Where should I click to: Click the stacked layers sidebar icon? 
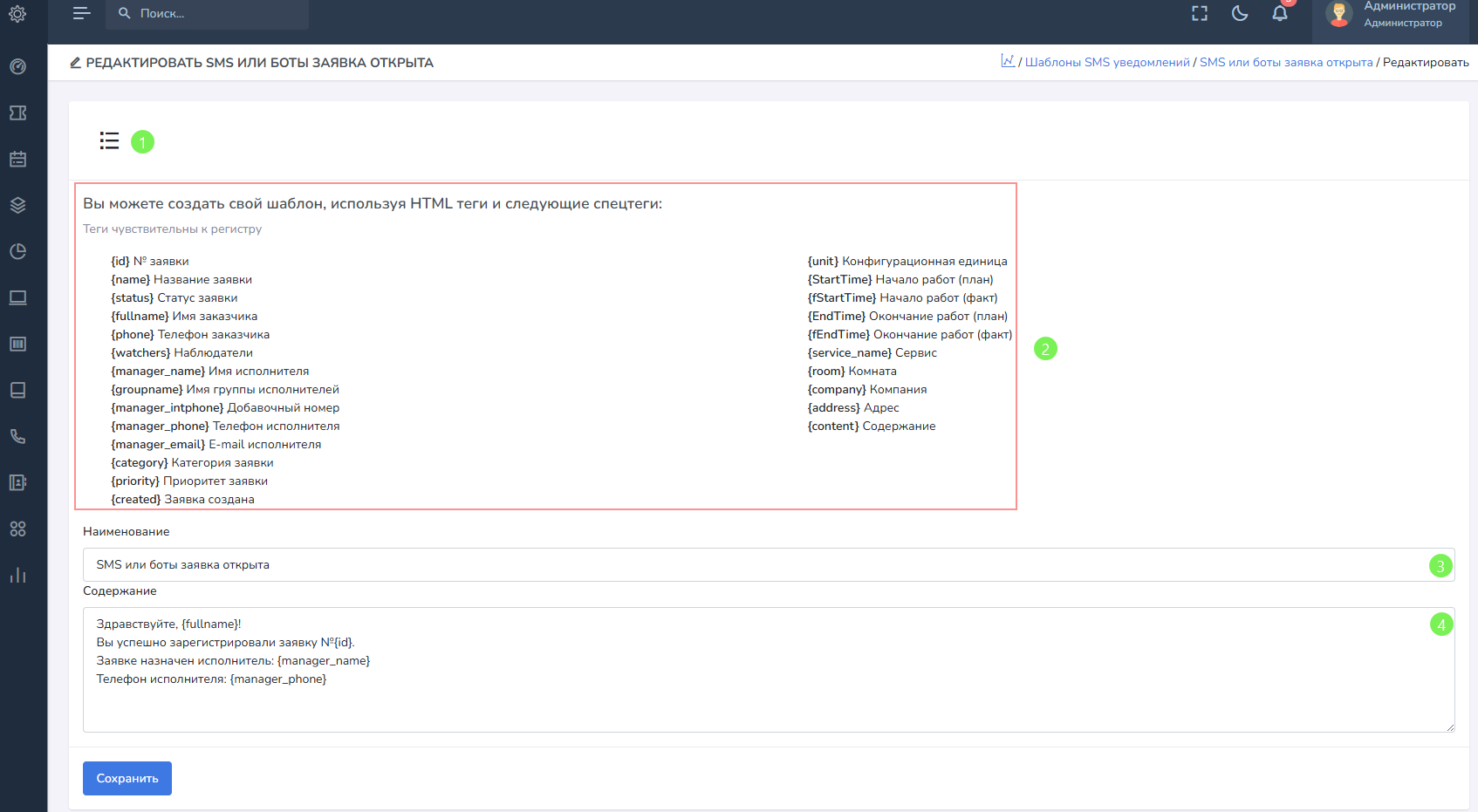pyautogui.click(x=17, y=206)
